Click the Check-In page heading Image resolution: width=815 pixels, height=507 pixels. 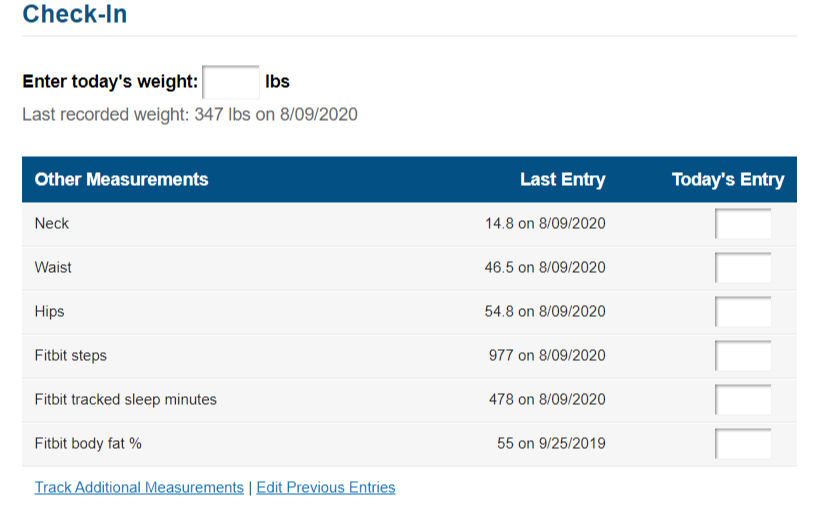coord(75,14)
